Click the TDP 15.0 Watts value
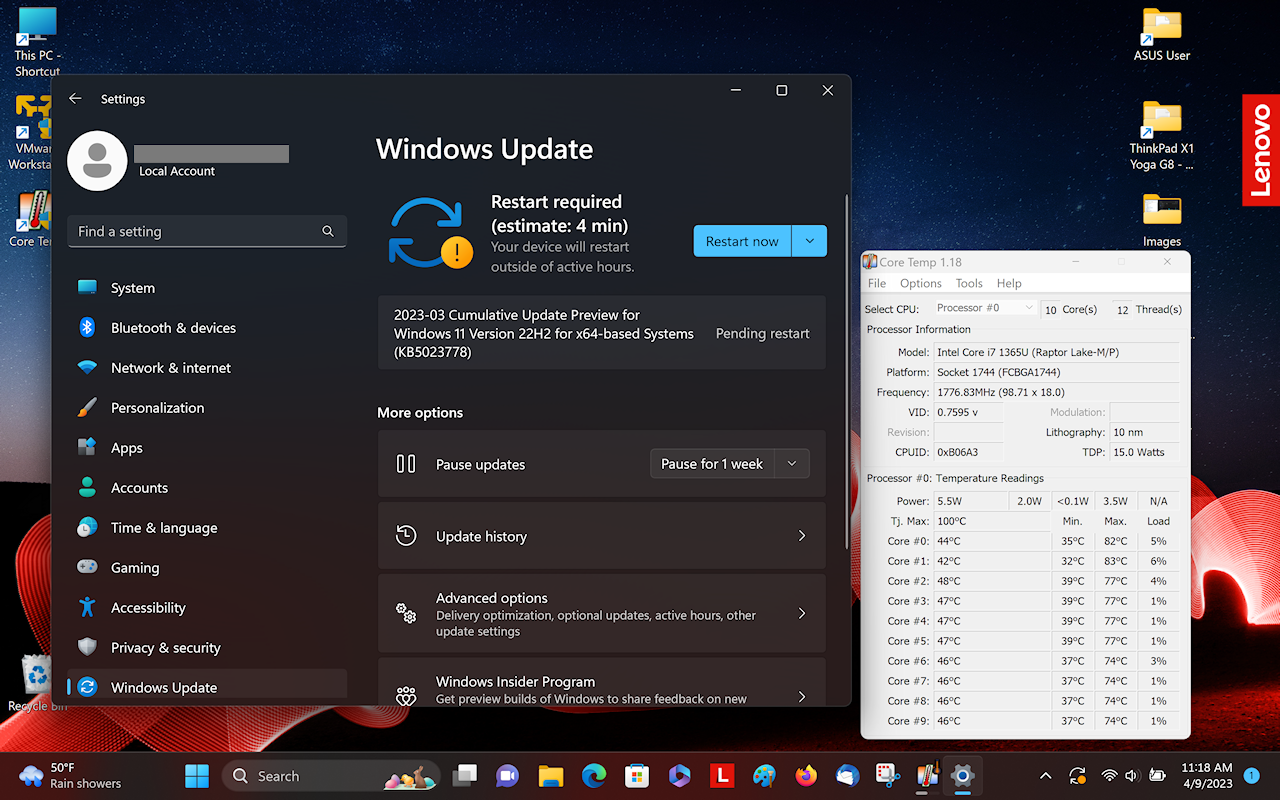 1145,452
